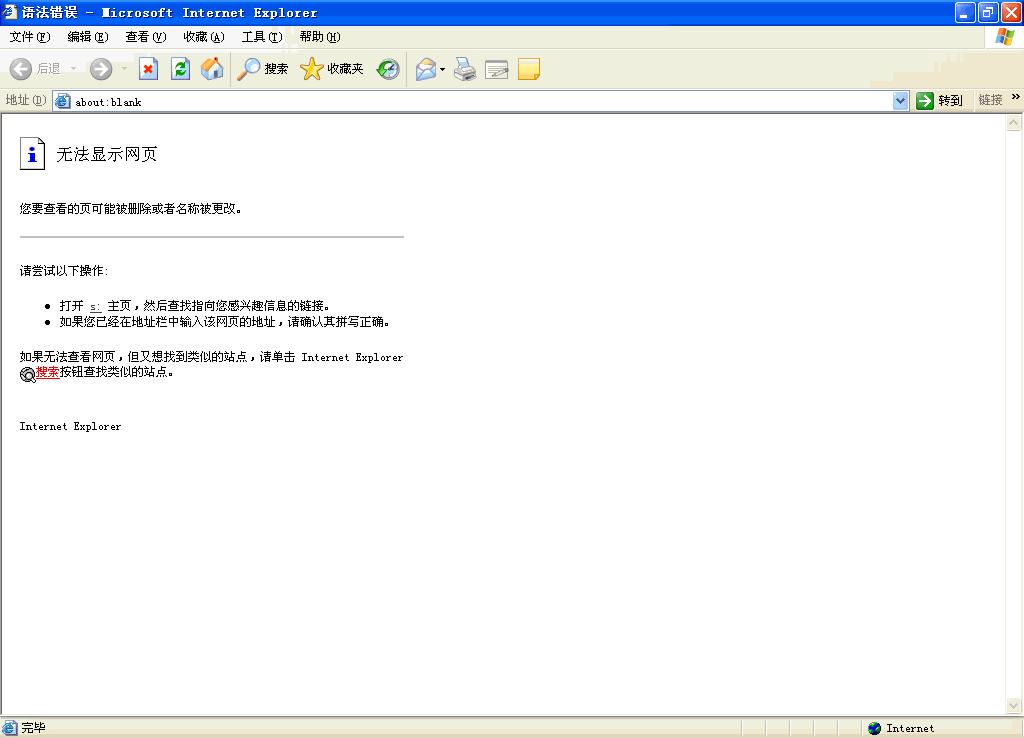Expand the Links toolbar chevron
Image resolution: width=1024 pixels, height=738 pixels.
1016,97
